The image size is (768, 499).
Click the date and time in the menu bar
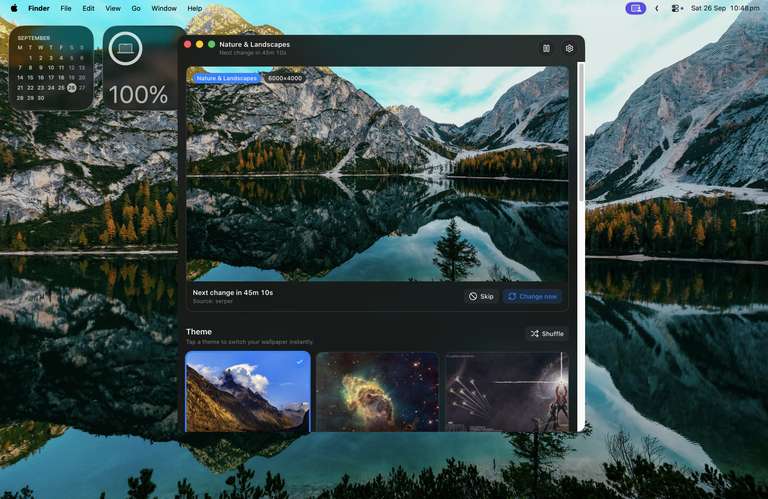tap(724, 8)
